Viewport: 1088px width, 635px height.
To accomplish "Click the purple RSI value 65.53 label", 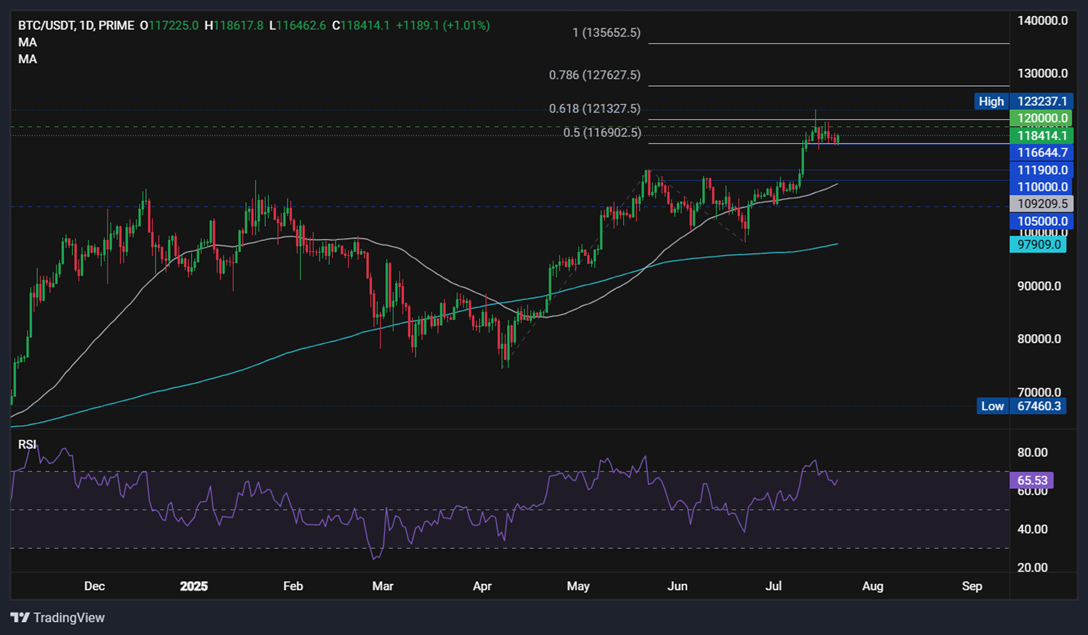I will coord(1033,481).
